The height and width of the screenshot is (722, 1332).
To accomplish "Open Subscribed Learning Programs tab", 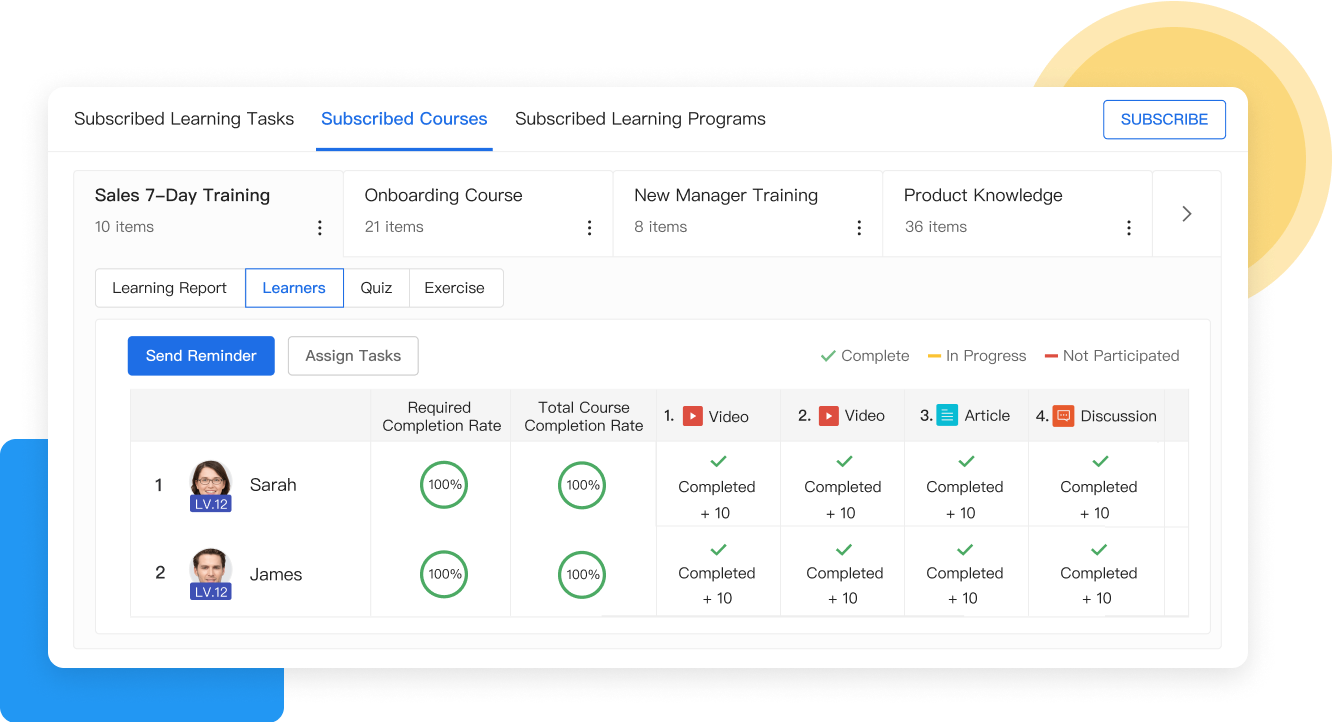I will pos(640,119).
